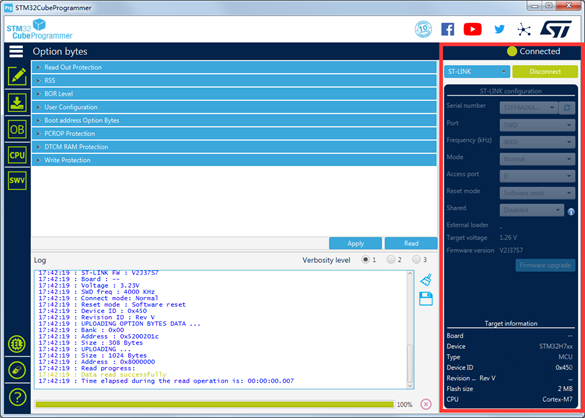
Task: Save the log with floppy disk icon
Action: tap(426, 299)
